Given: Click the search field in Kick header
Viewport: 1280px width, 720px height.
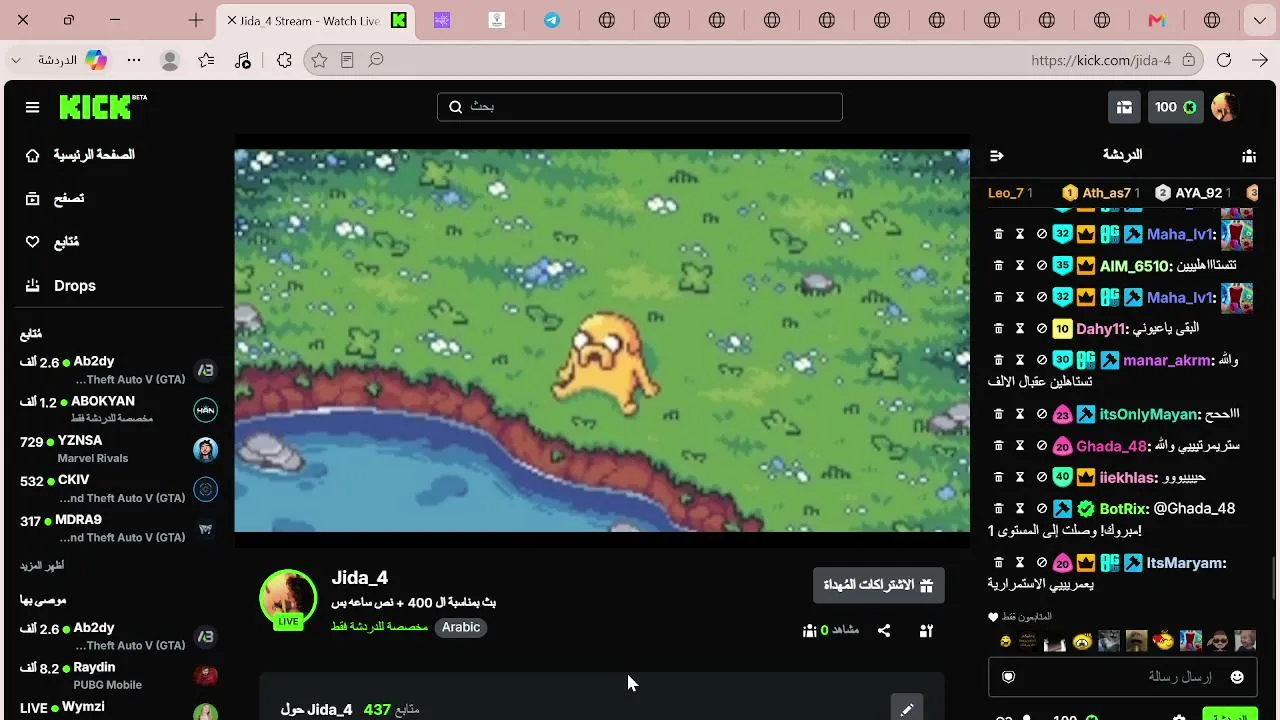Looking at the screenshot, I should pyautogui.click(x=640, y=107).
